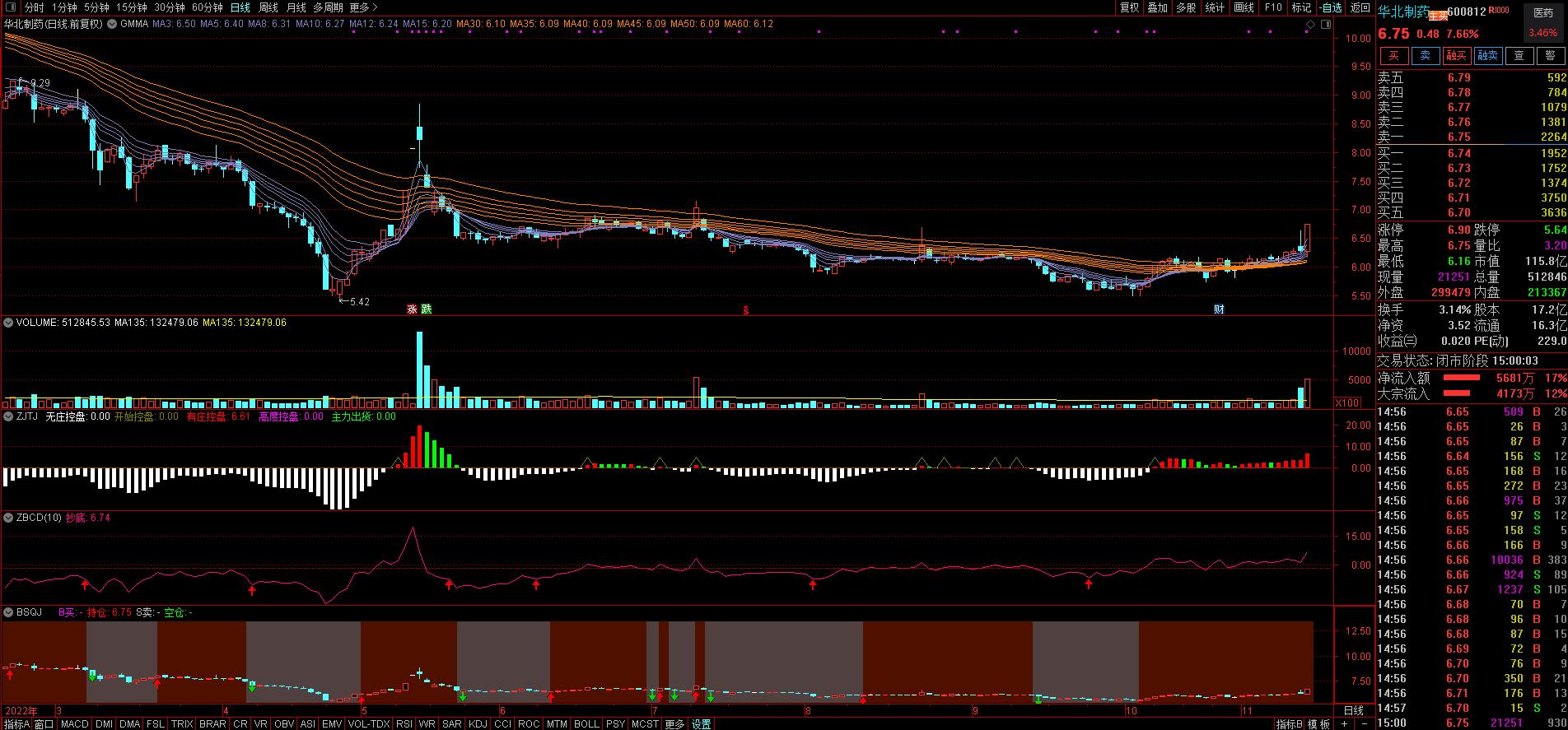Screen dimensions: 1568x730
Task: Click the 叠加 overlay button
Action: point(1157,7)
